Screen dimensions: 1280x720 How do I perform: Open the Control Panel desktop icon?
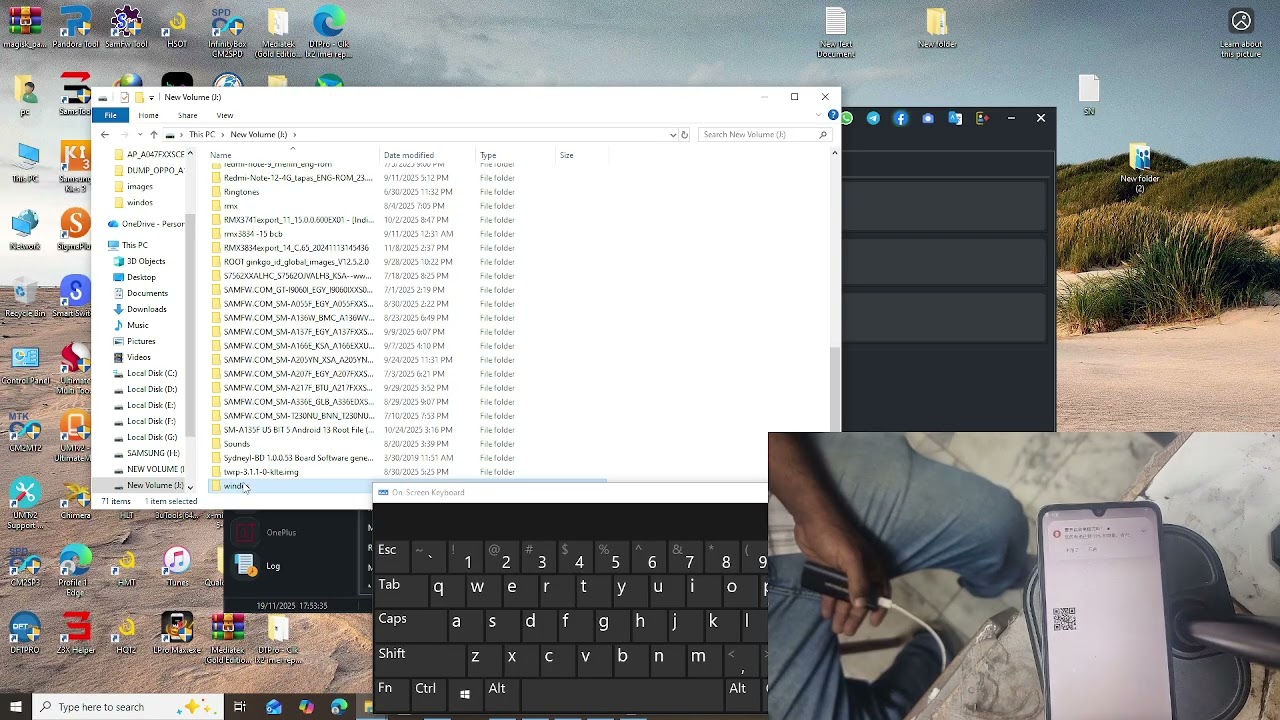(25, 365)
